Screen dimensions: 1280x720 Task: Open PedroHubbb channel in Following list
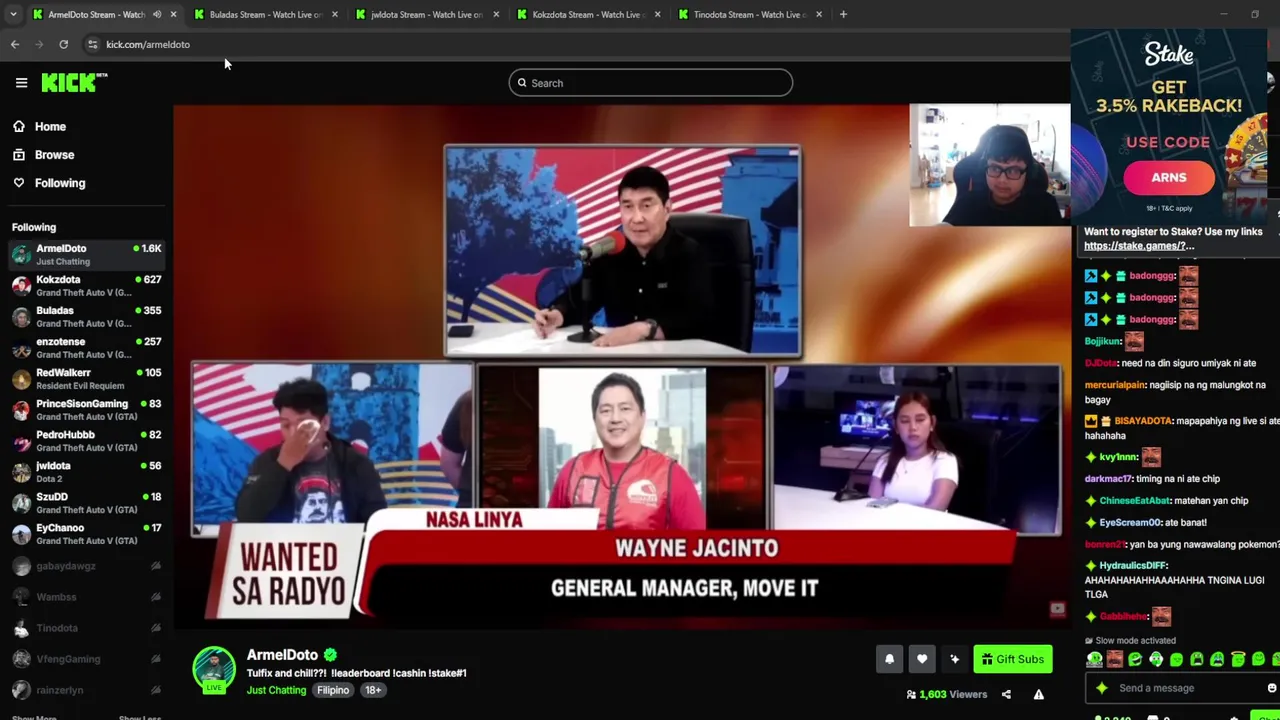[x=87, y=441]
